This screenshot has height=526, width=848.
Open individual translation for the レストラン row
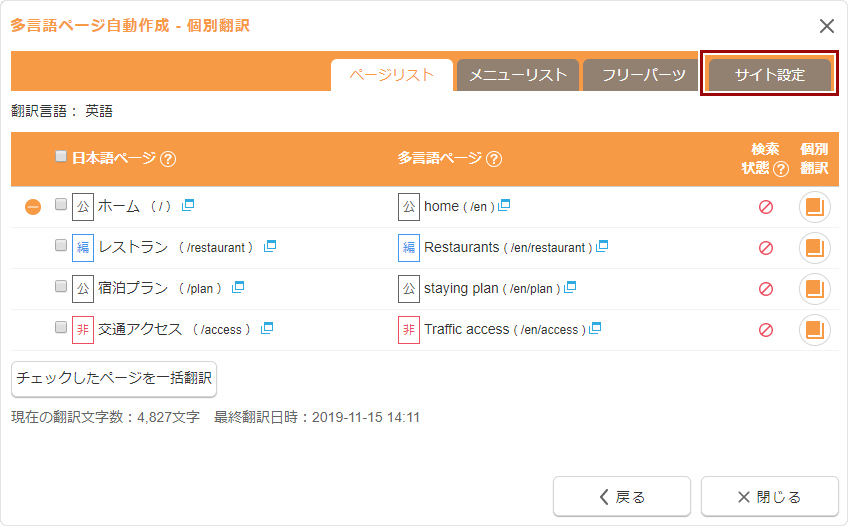(814, 248)
